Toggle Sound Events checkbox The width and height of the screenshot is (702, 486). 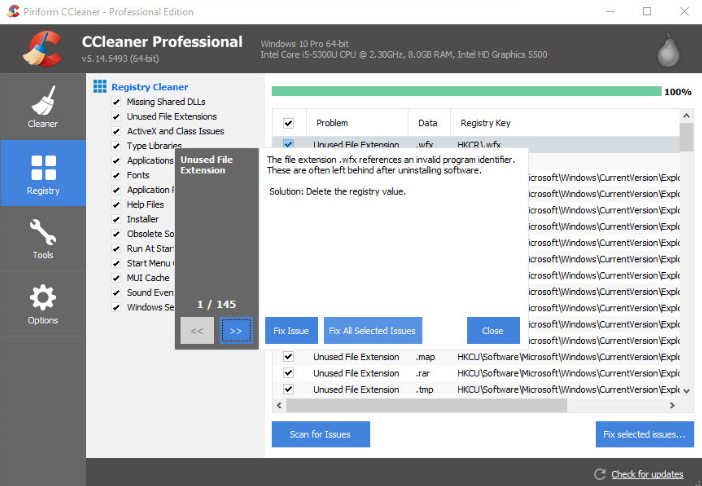coord(116,293)
